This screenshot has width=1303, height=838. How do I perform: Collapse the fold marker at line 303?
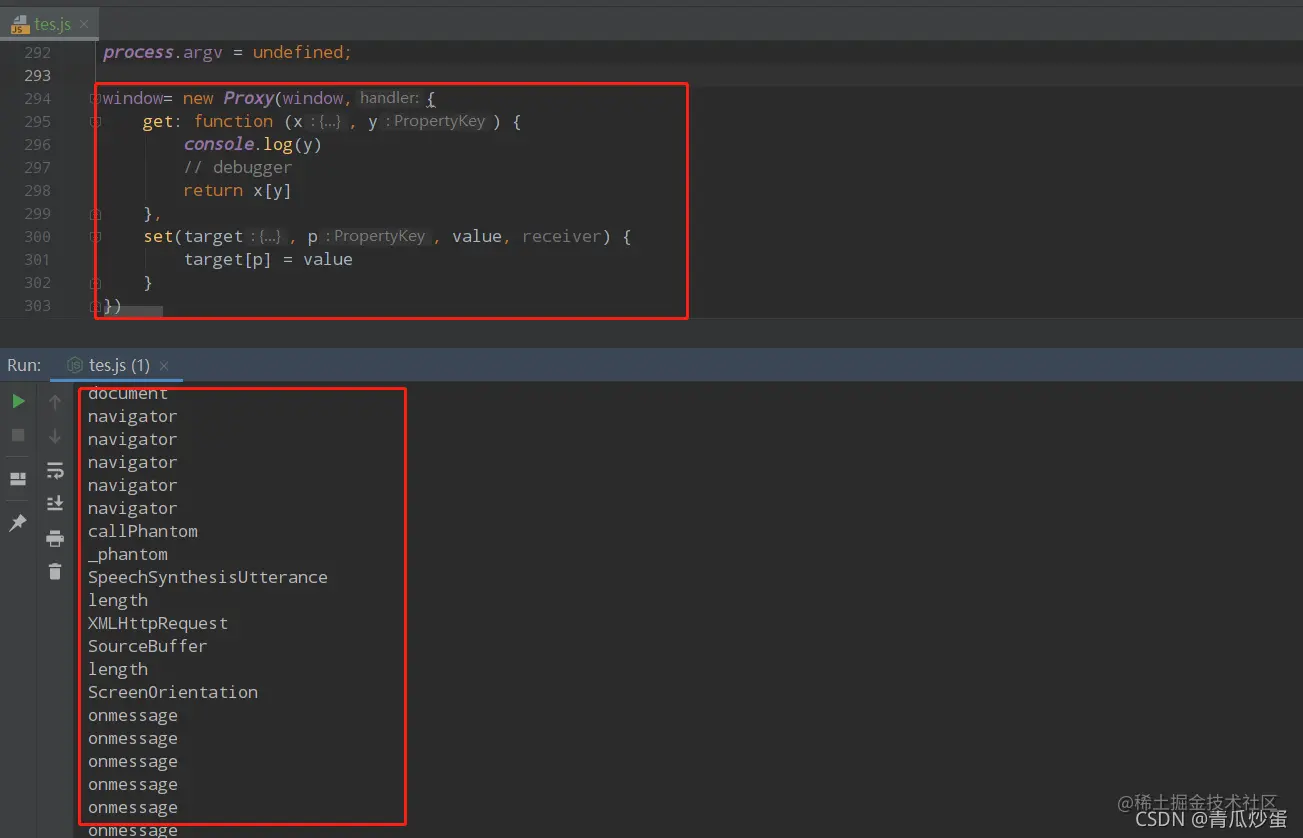[95, 305]
